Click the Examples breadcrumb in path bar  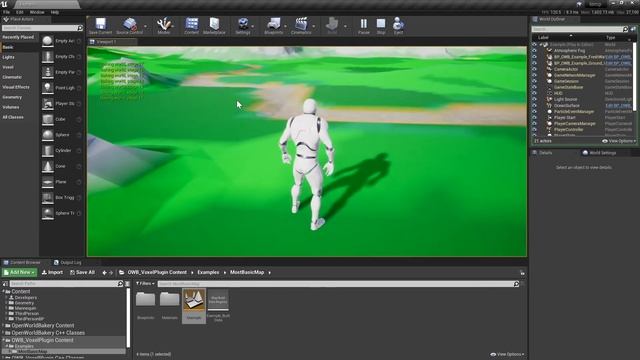pos(208,272)
